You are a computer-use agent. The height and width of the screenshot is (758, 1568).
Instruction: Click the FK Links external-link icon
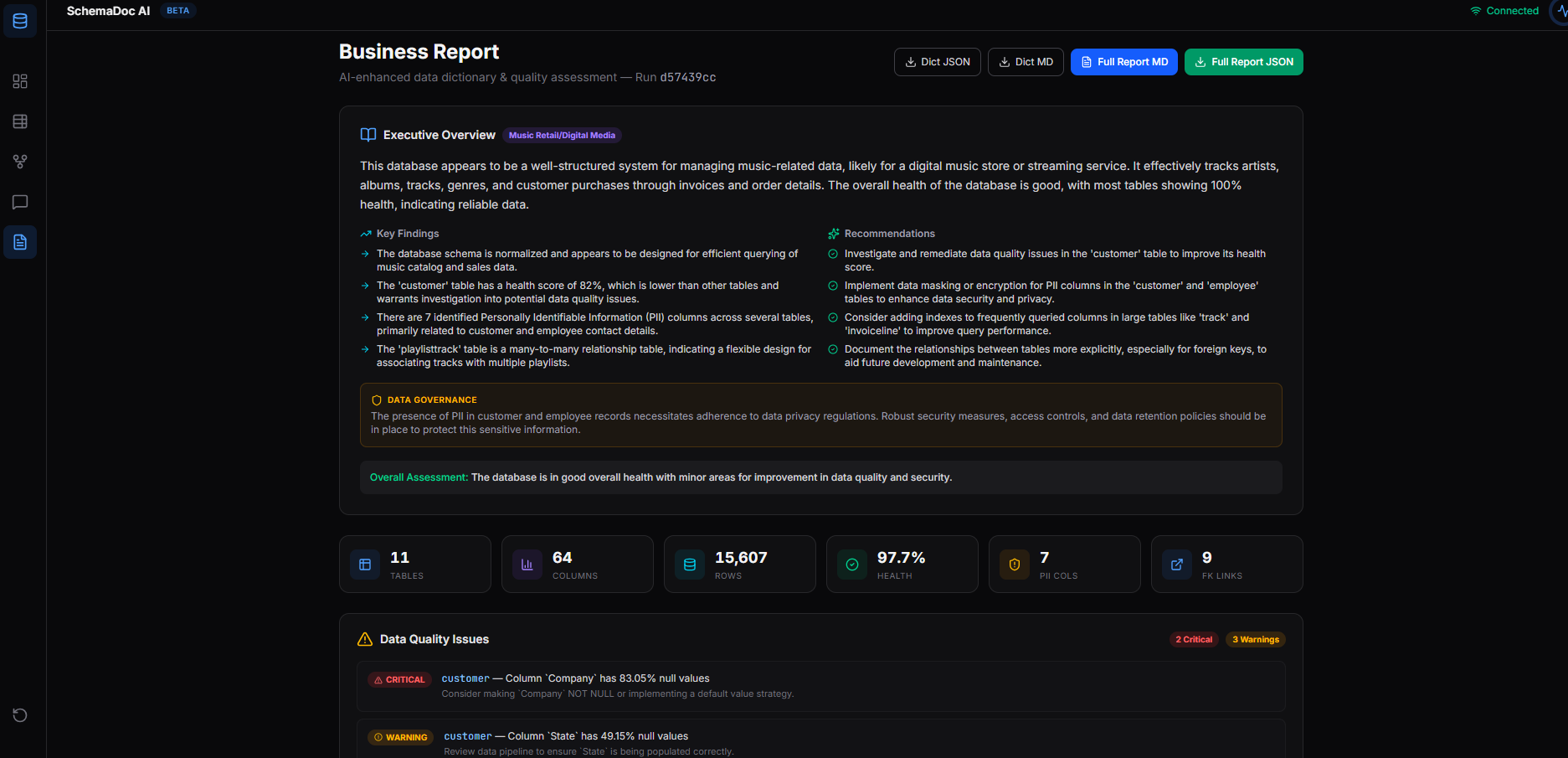(1177, 565)
